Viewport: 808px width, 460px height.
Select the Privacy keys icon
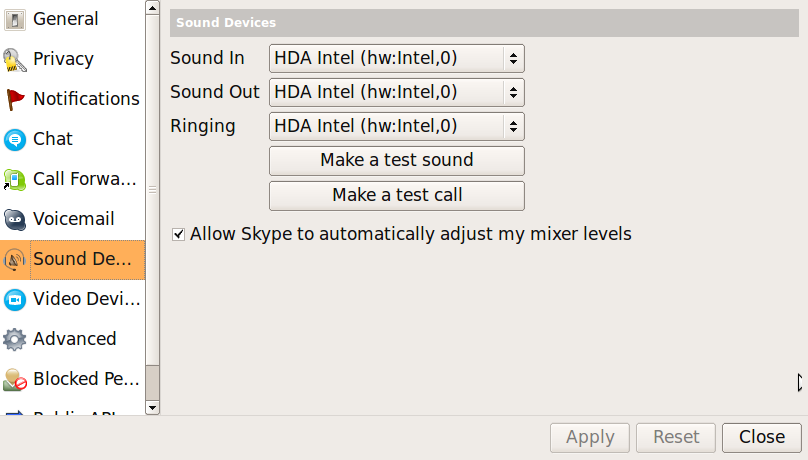tap(14, 60)
